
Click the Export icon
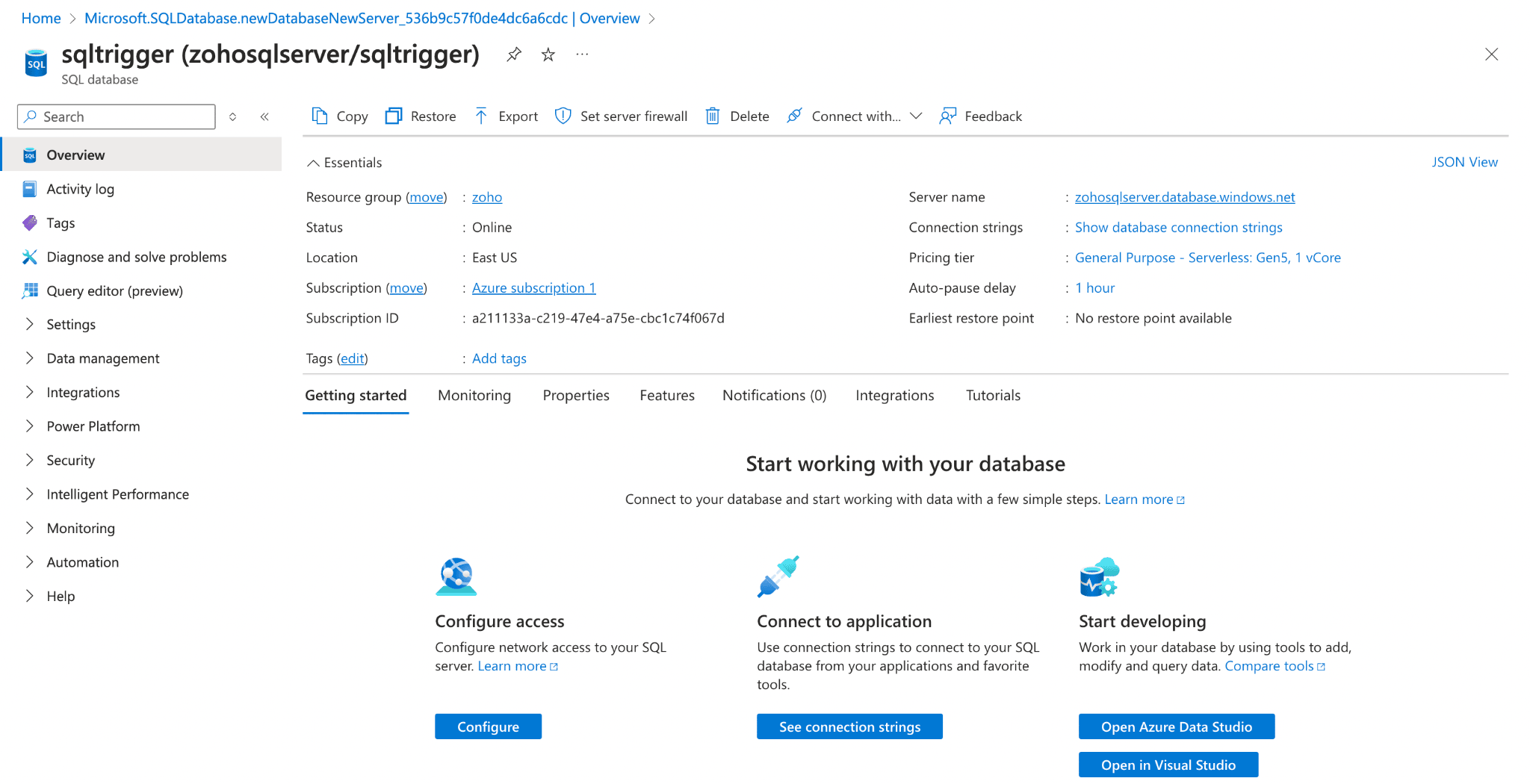(482, 116)
